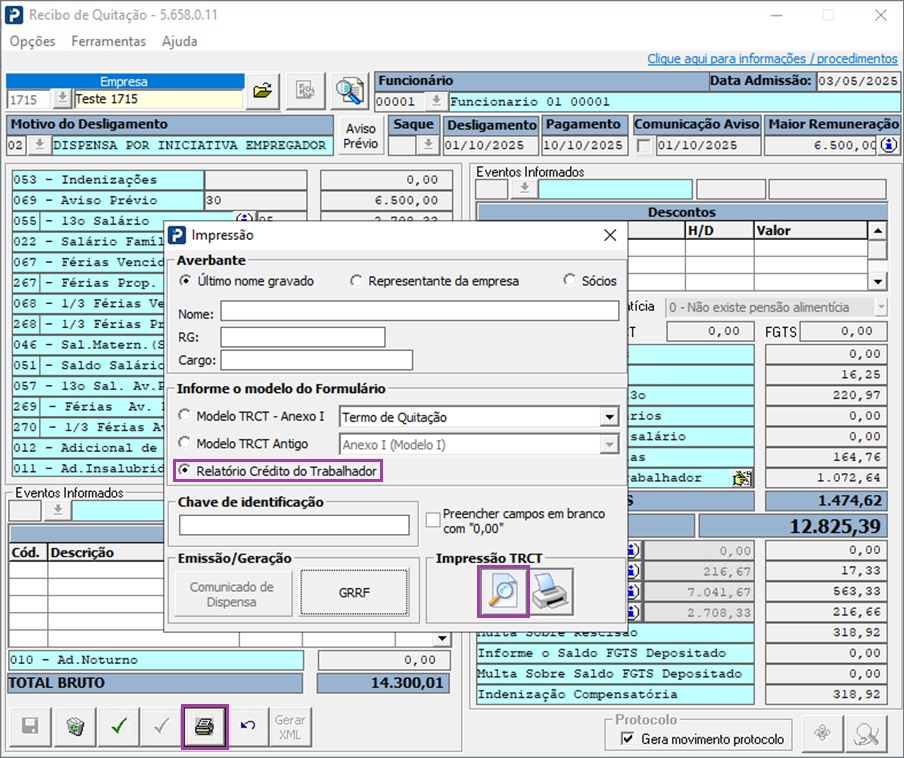The height and width of the screenshot is (758, 904).
Task: Toggle Gera movimento protocolo checkbox
Action: (628, 739)
